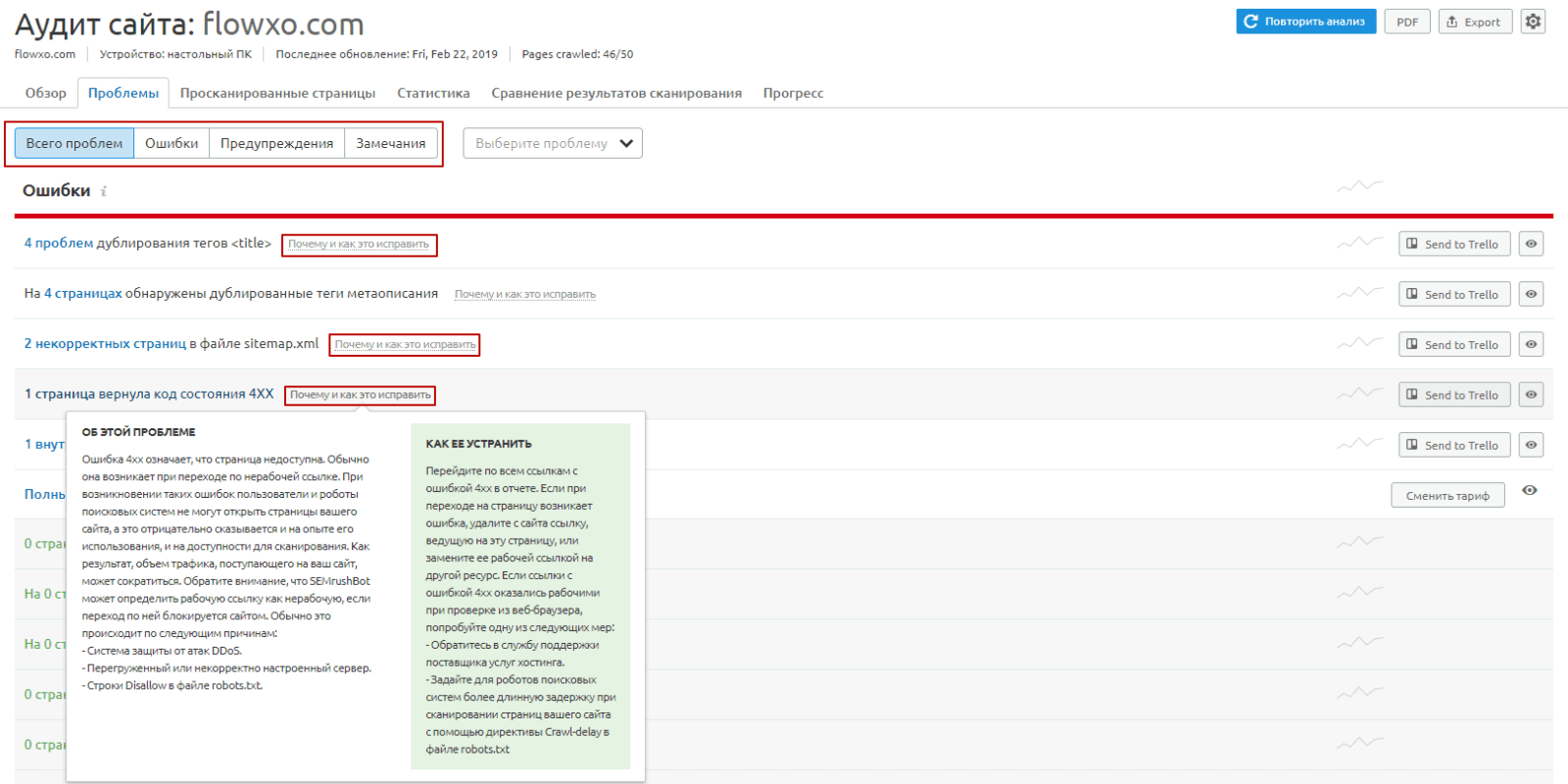Hide the title duplication issue with eye icon
Viewport: 1568px width, 784px height.
point(1531,244)
